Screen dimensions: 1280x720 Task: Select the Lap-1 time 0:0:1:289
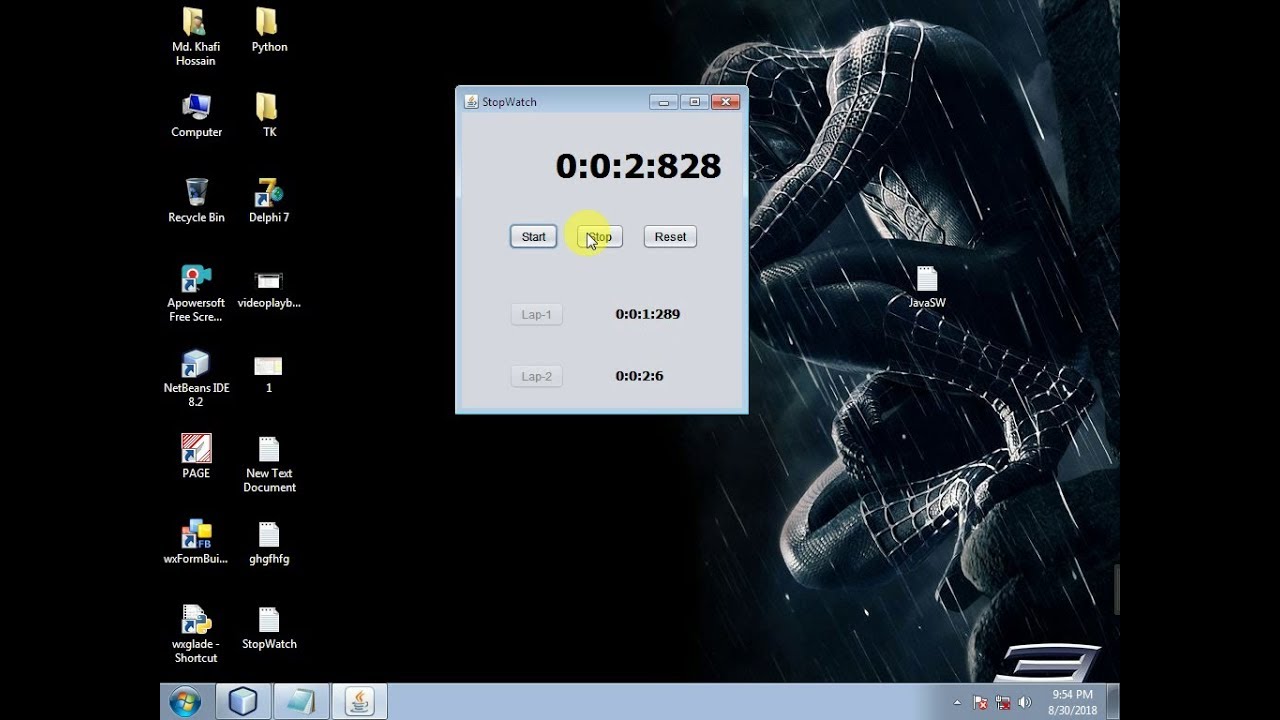647,314
